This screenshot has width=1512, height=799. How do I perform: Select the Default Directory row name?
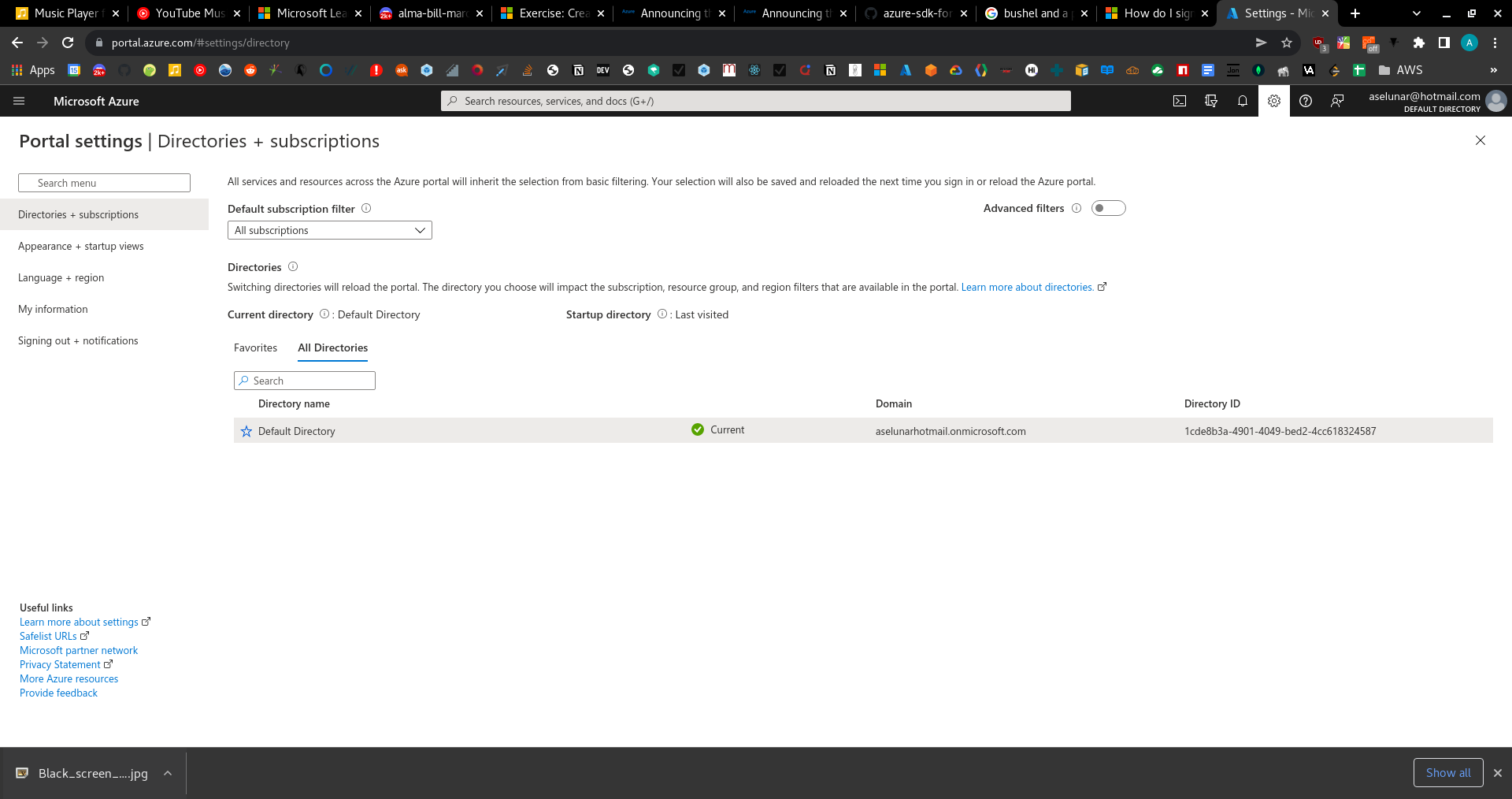[297, 431]
